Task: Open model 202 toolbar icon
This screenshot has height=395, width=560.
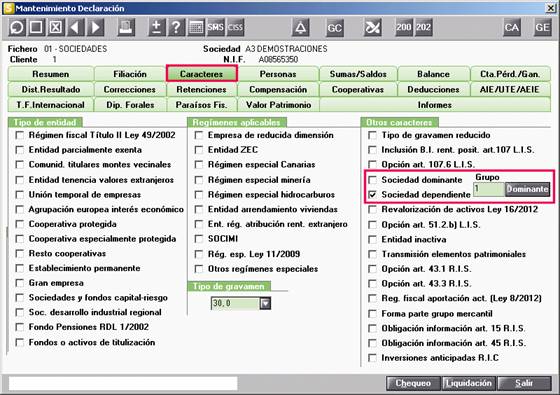Action: [x=423, y=28]
